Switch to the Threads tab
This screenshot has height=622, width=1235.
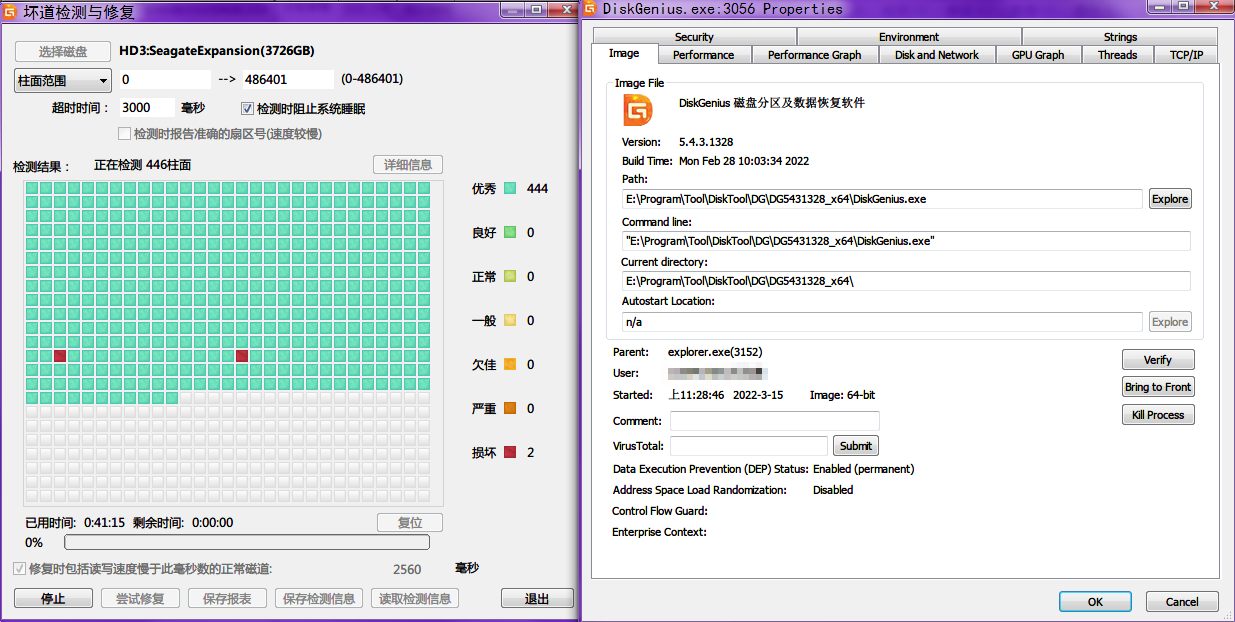pos(1117,55)
